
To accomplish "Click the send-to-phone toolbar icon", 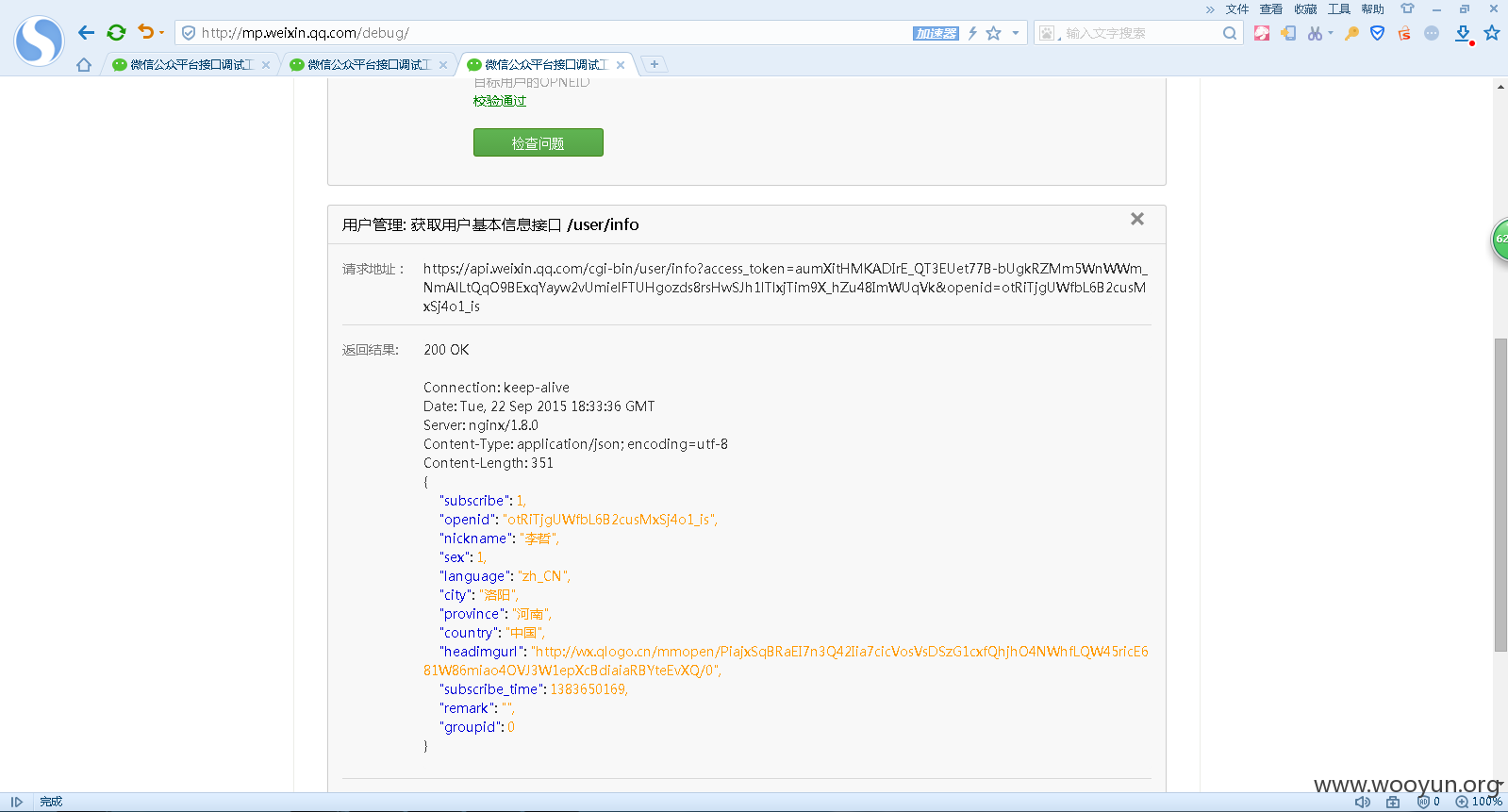I will coord(1288,33).
